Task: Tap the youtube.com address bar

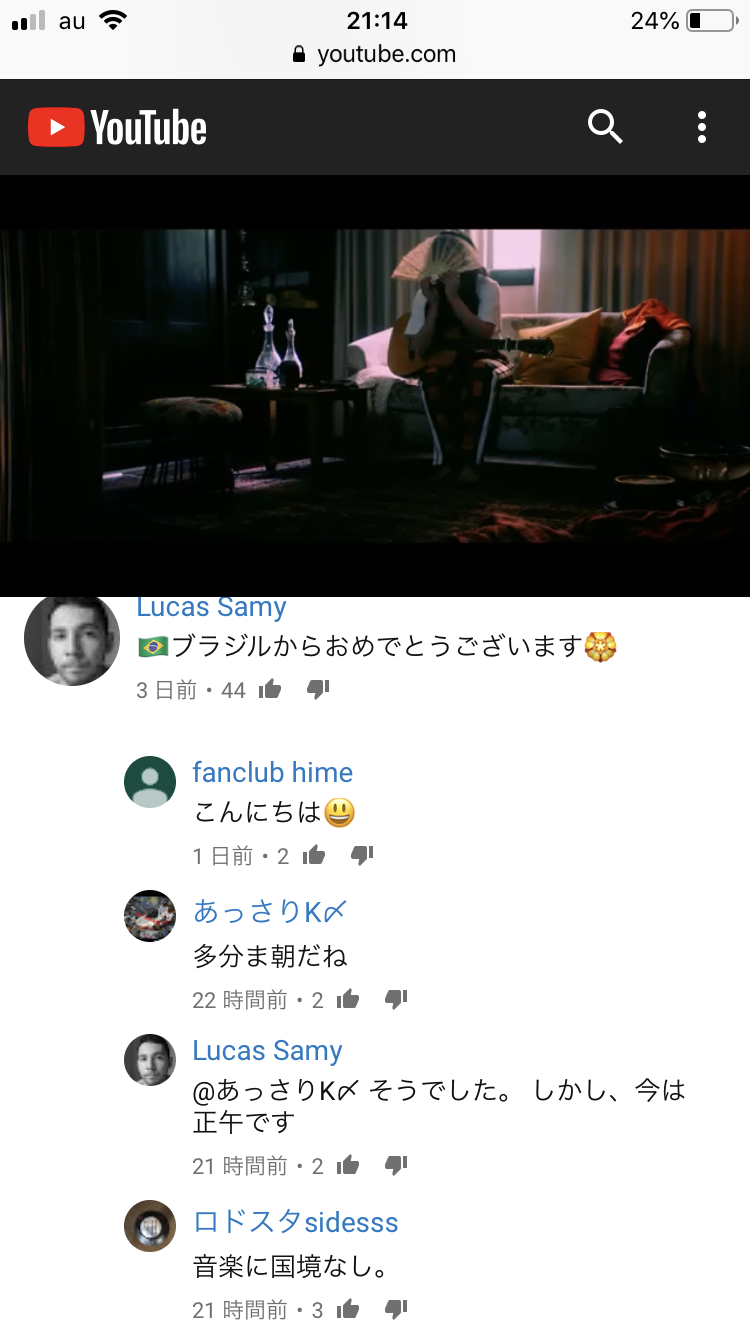Action: click(x=375, y=54)
